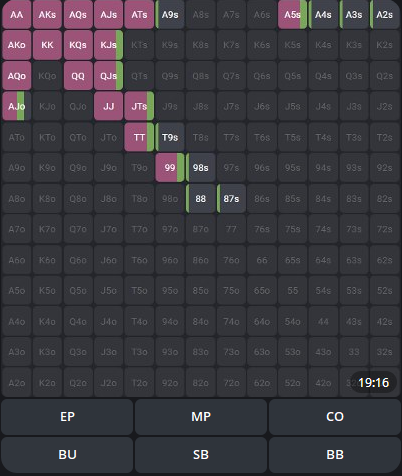402x476 pixels.
Task: Select the EP position button
Action: point(67,417)
